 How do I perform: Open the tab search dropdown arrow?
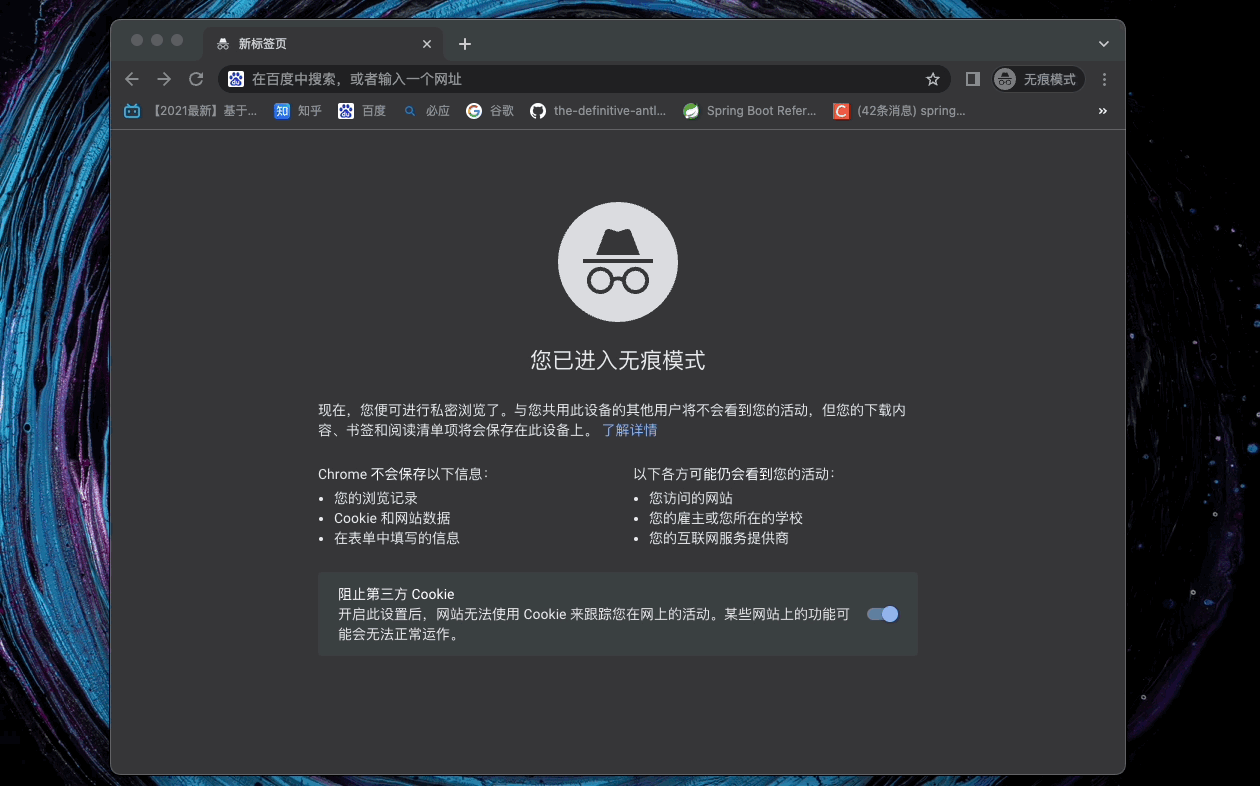(1104, 44)
